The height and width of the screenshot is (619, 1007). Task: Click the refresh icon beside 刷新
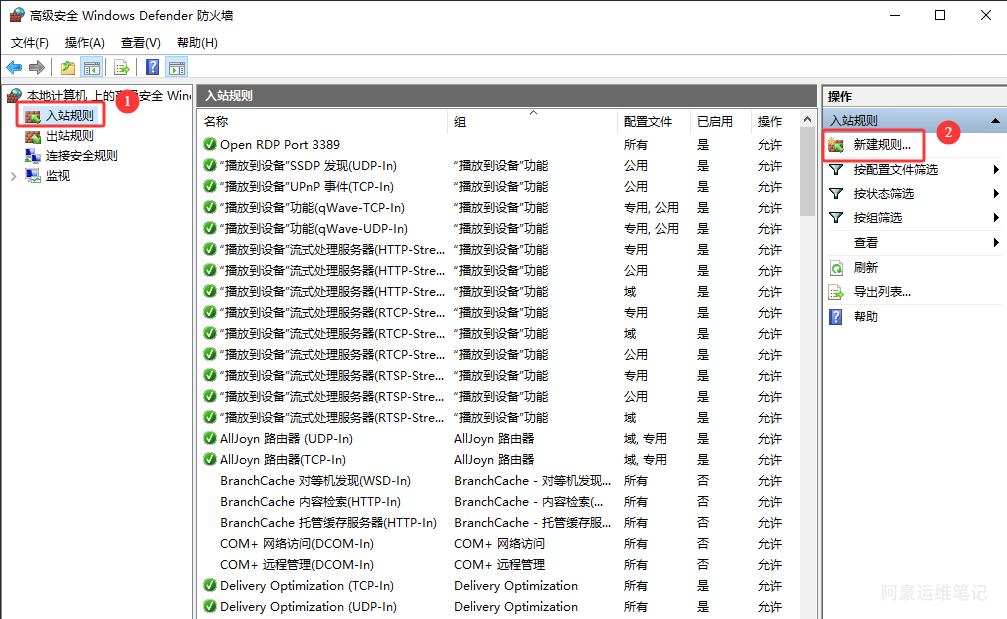(836, 268)
